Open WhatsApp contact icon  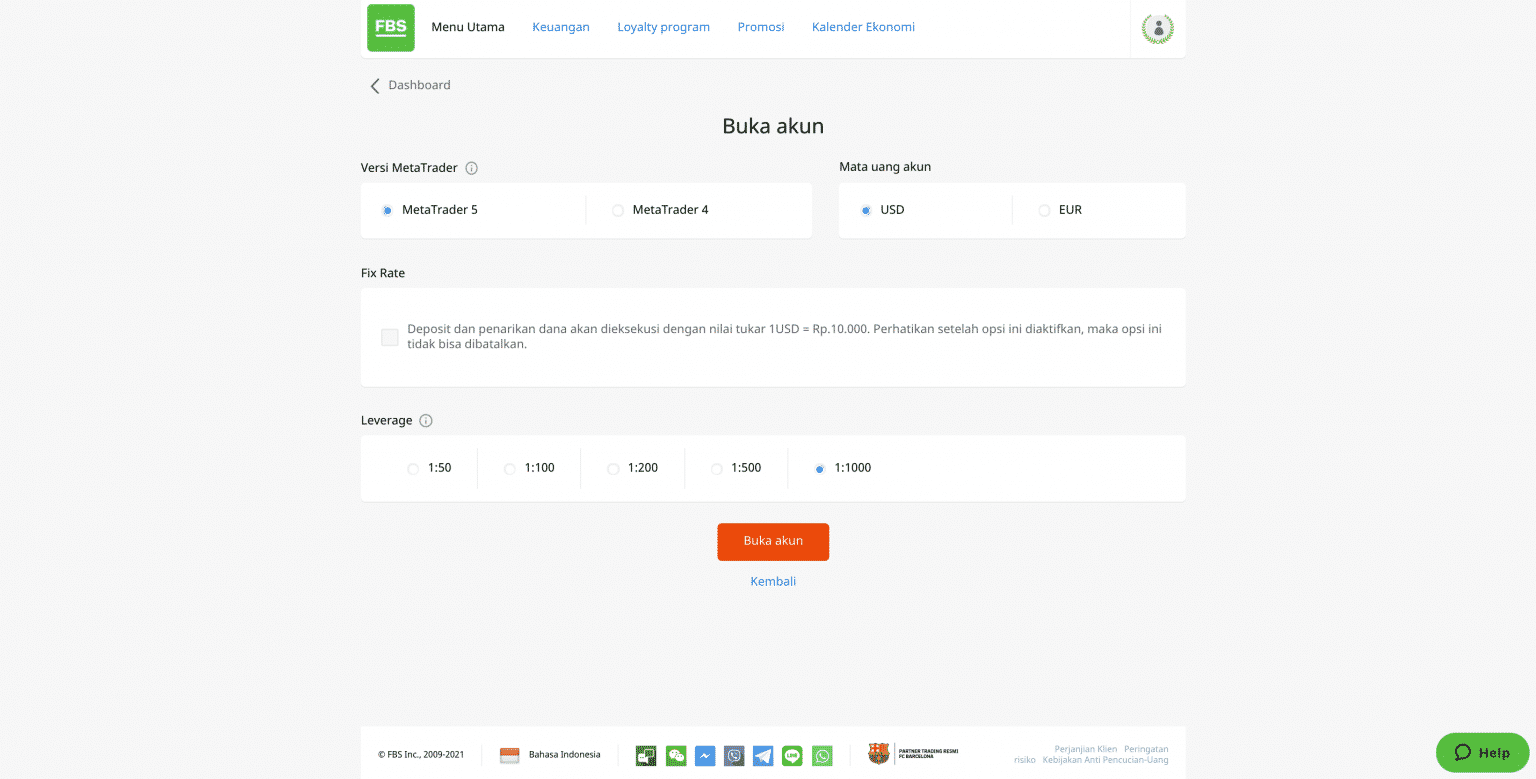pyautogui.click(x=822, y=756)
